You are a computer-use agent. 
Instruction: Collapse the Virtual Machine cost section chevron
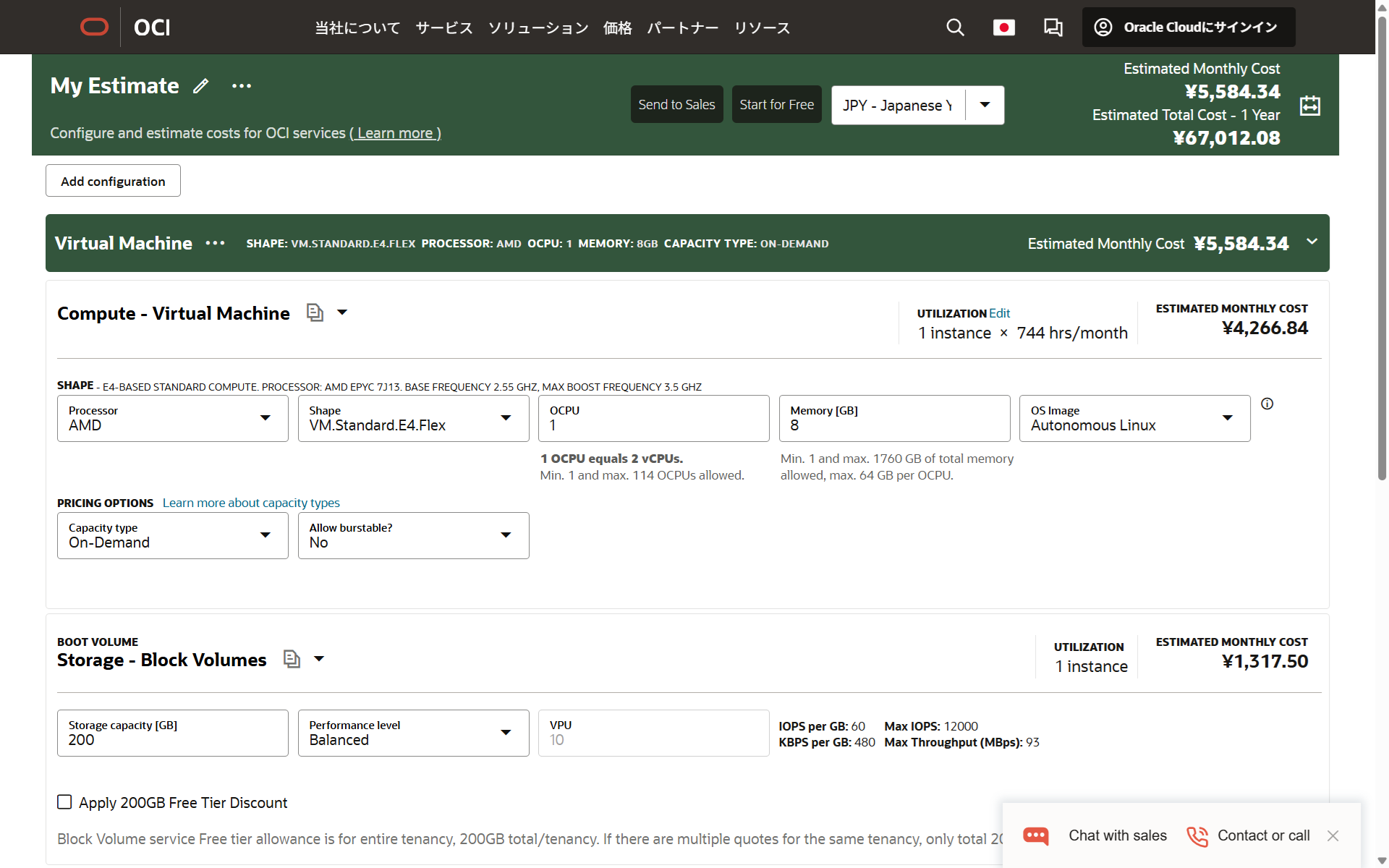coord(1313,242)
